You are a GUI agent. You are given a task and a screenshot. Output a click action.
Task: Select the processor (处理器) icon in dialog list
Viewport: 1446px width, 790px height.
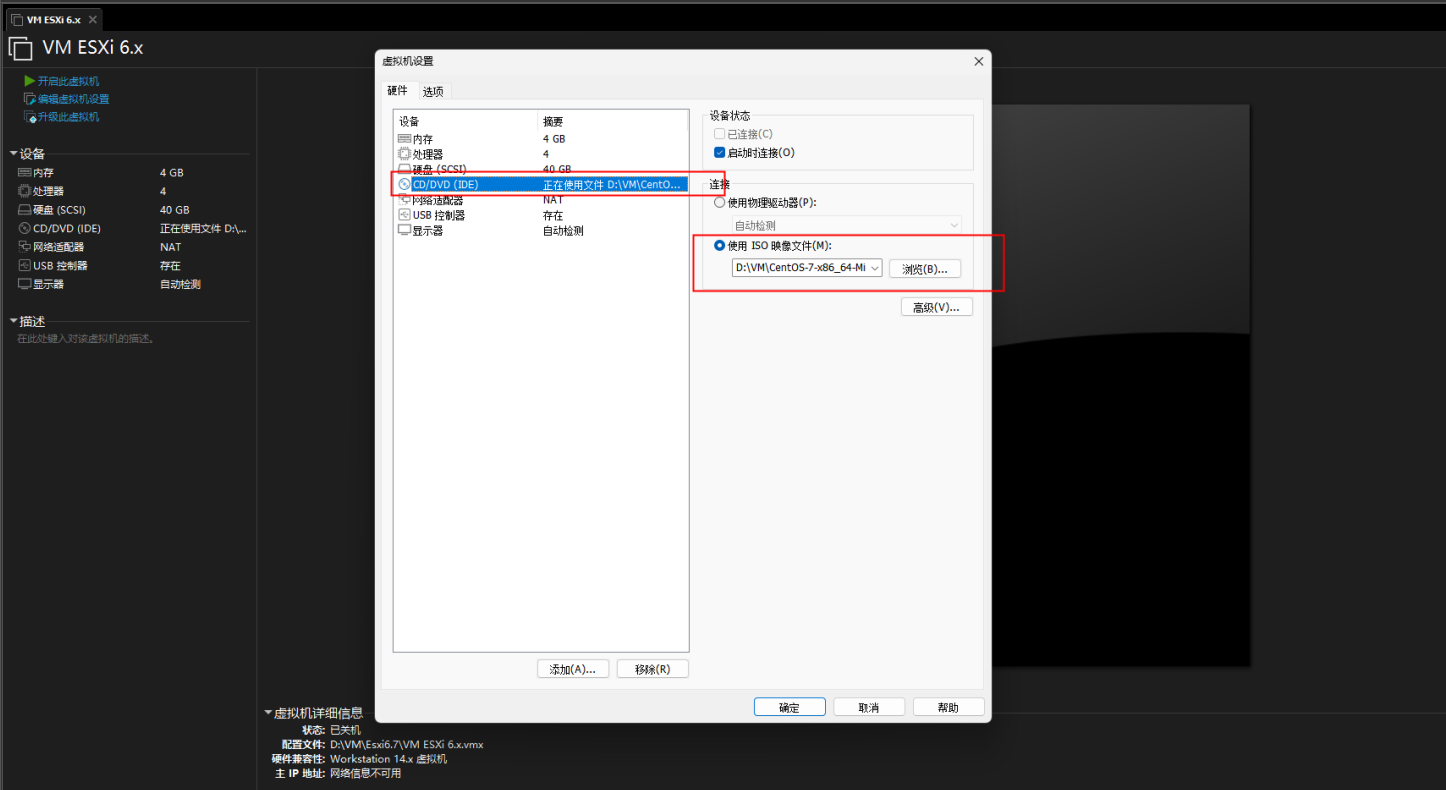pyautogui.click(x=404, y=154)
